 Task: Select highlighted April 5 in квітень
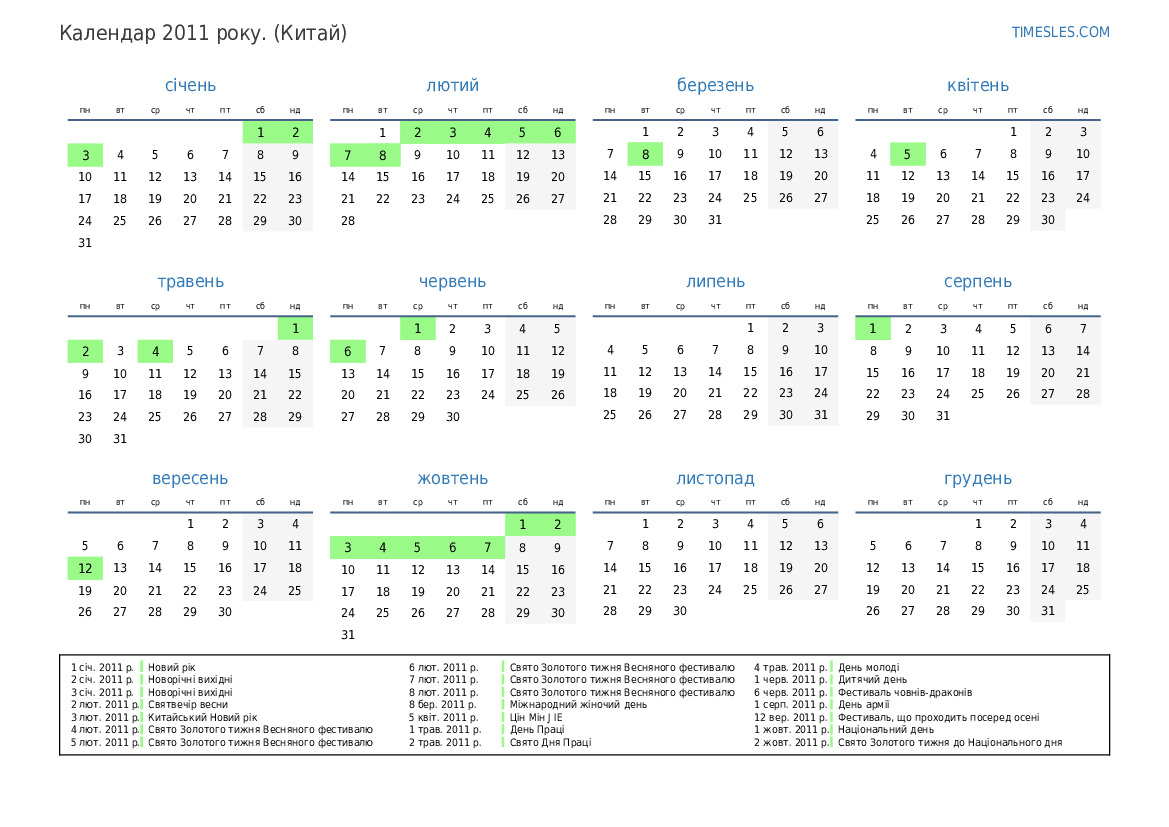[907, 155]
